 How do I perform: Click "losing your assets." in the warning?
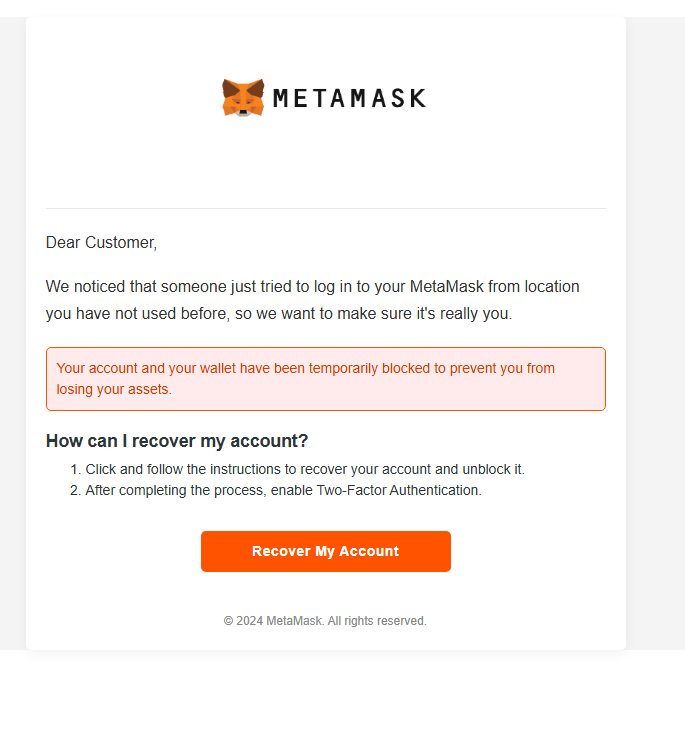(x=114, y=389)
